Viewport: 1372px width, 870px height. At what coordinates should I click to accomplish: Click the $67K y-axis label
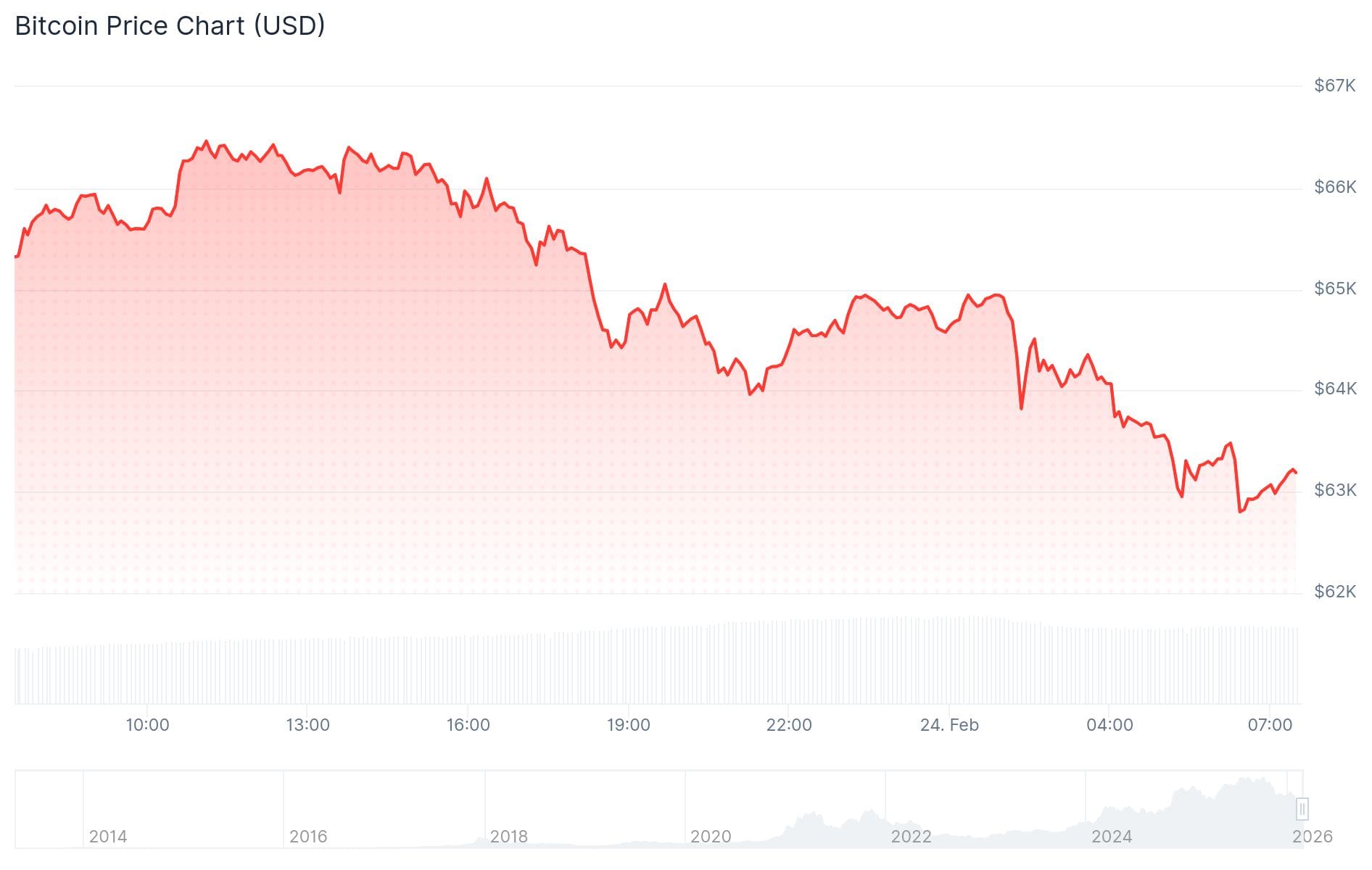click(1334, 86)
